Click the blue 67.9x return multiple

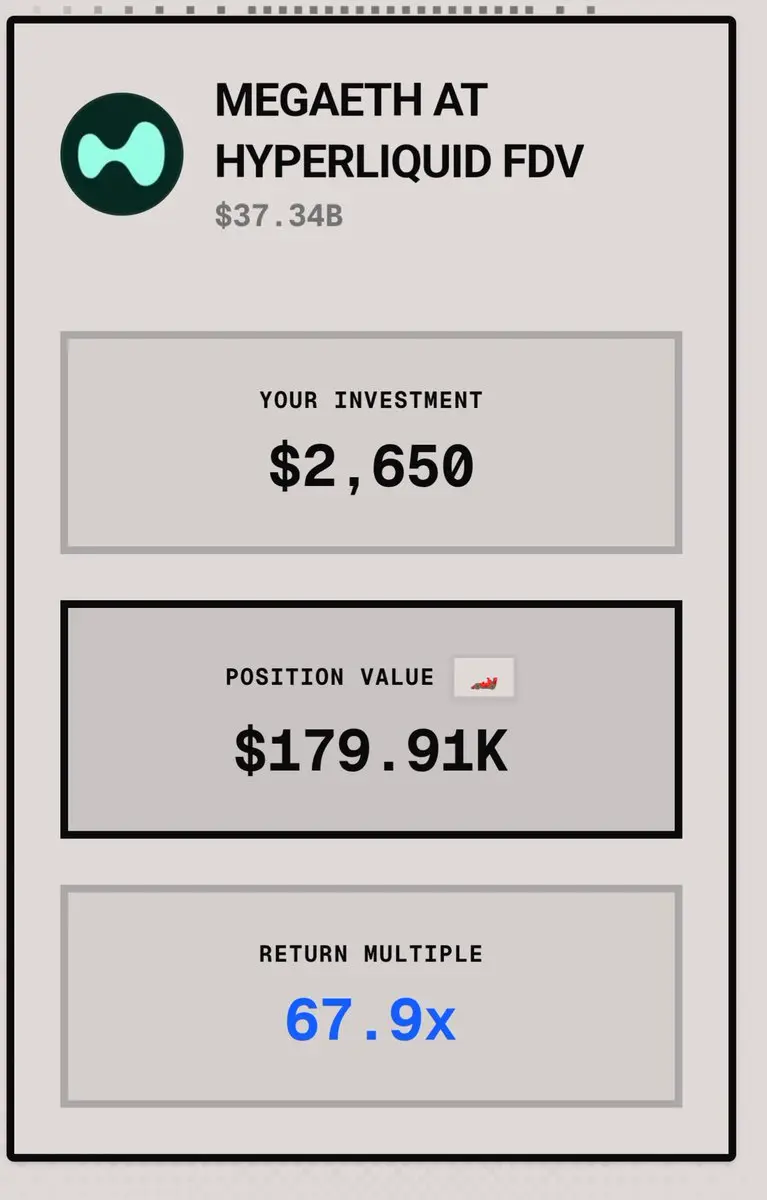click(371, 1022)
